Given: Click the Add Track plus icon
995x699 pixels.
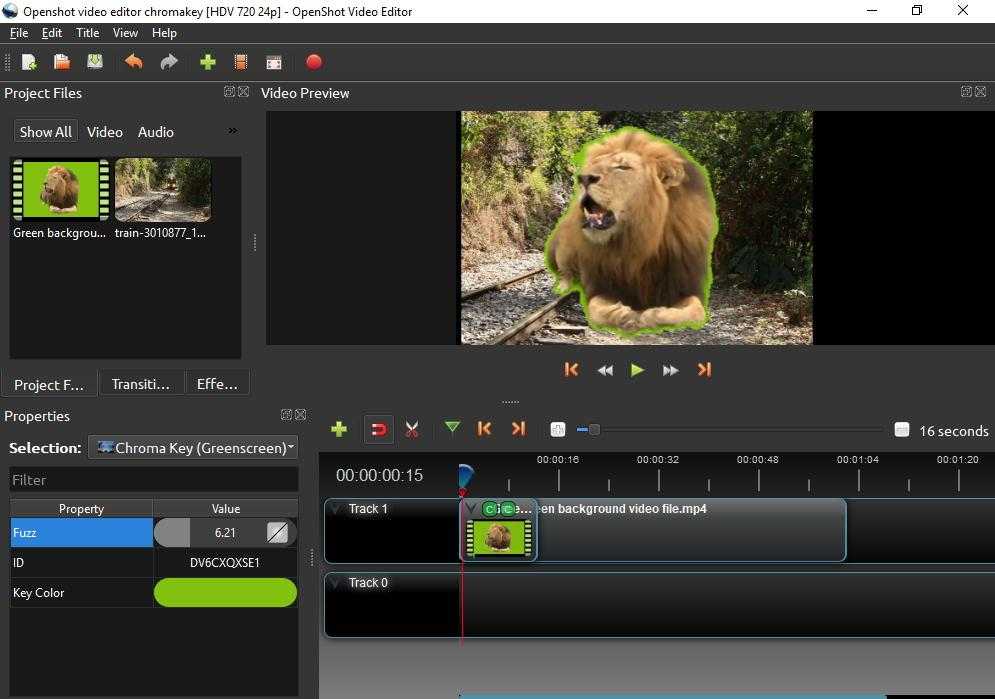Looking at the screenshot, I should pos(339,429).
